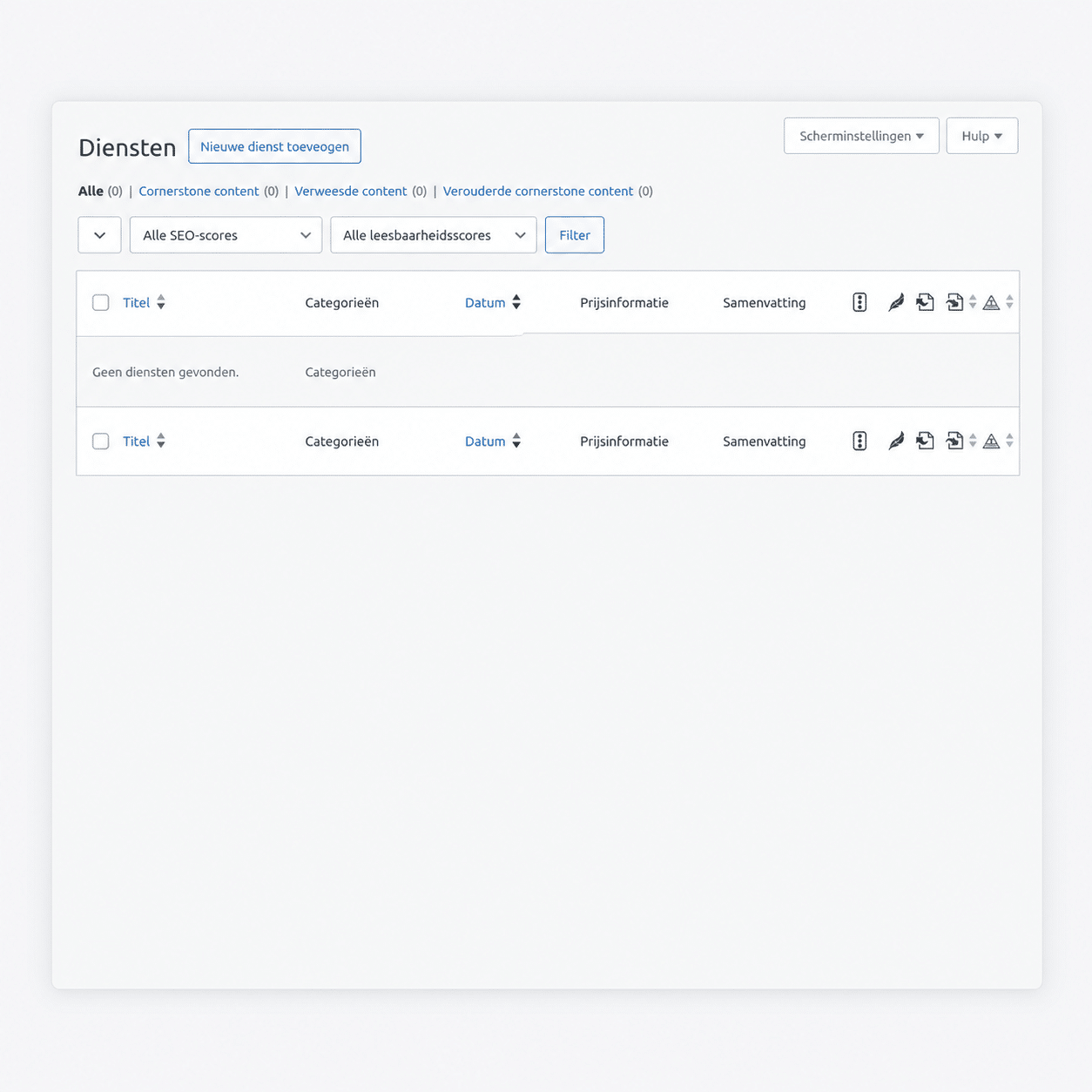Click the readability feather icon in the header row
1092x1092 pixels.
(x=895, y=302)
